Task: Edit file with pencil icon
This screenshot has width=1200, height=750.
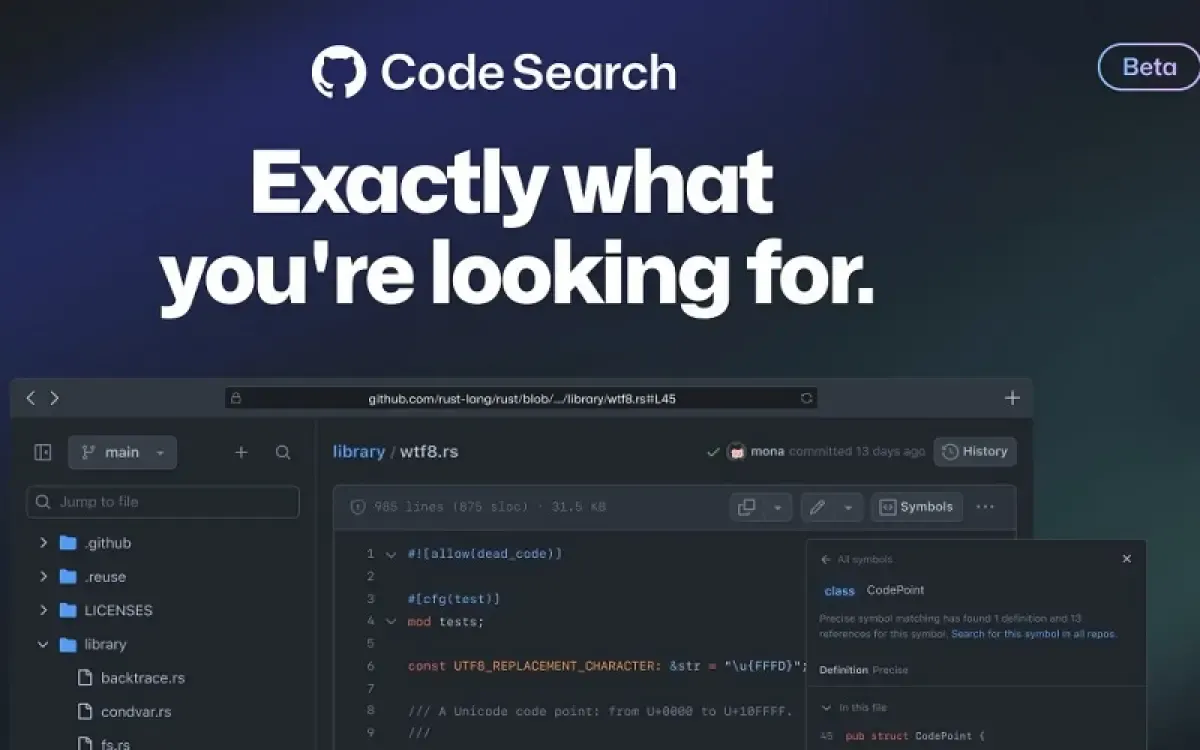Action: coord(817,507)
